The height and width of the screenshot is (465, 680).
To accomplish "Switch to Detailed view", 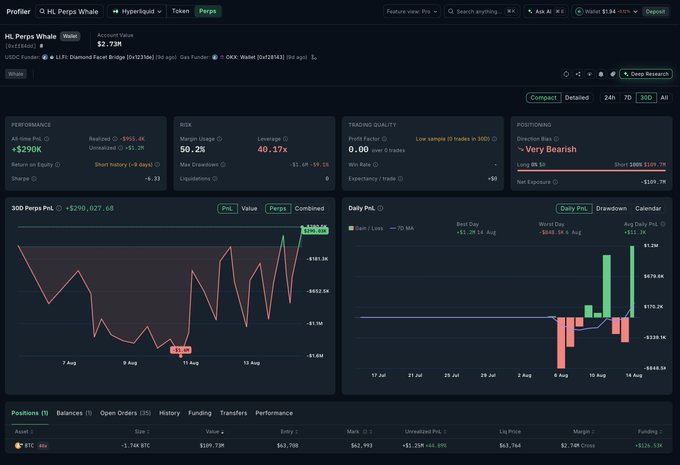I will click(x=577, y=98).
